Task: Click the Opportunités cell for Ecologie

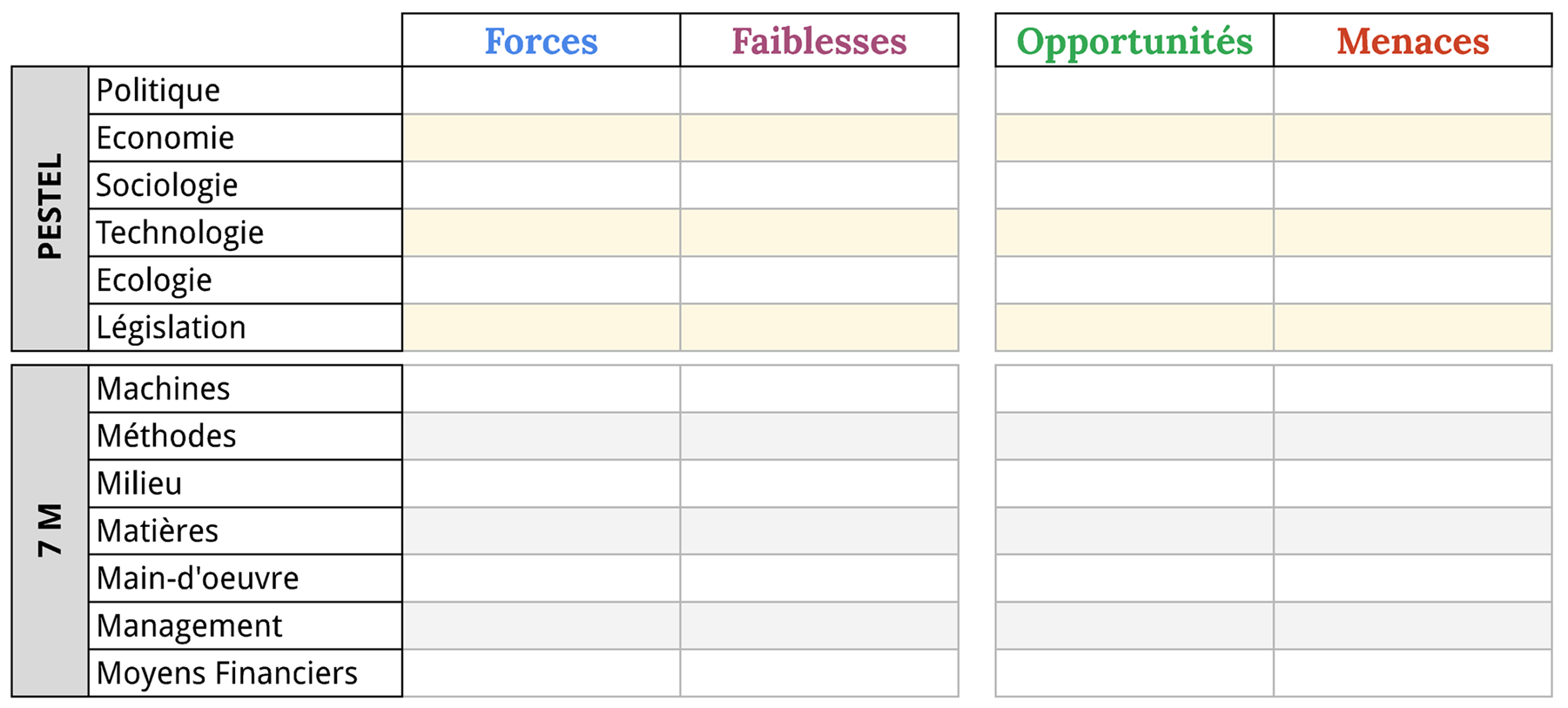Action: coord(1134,280)
